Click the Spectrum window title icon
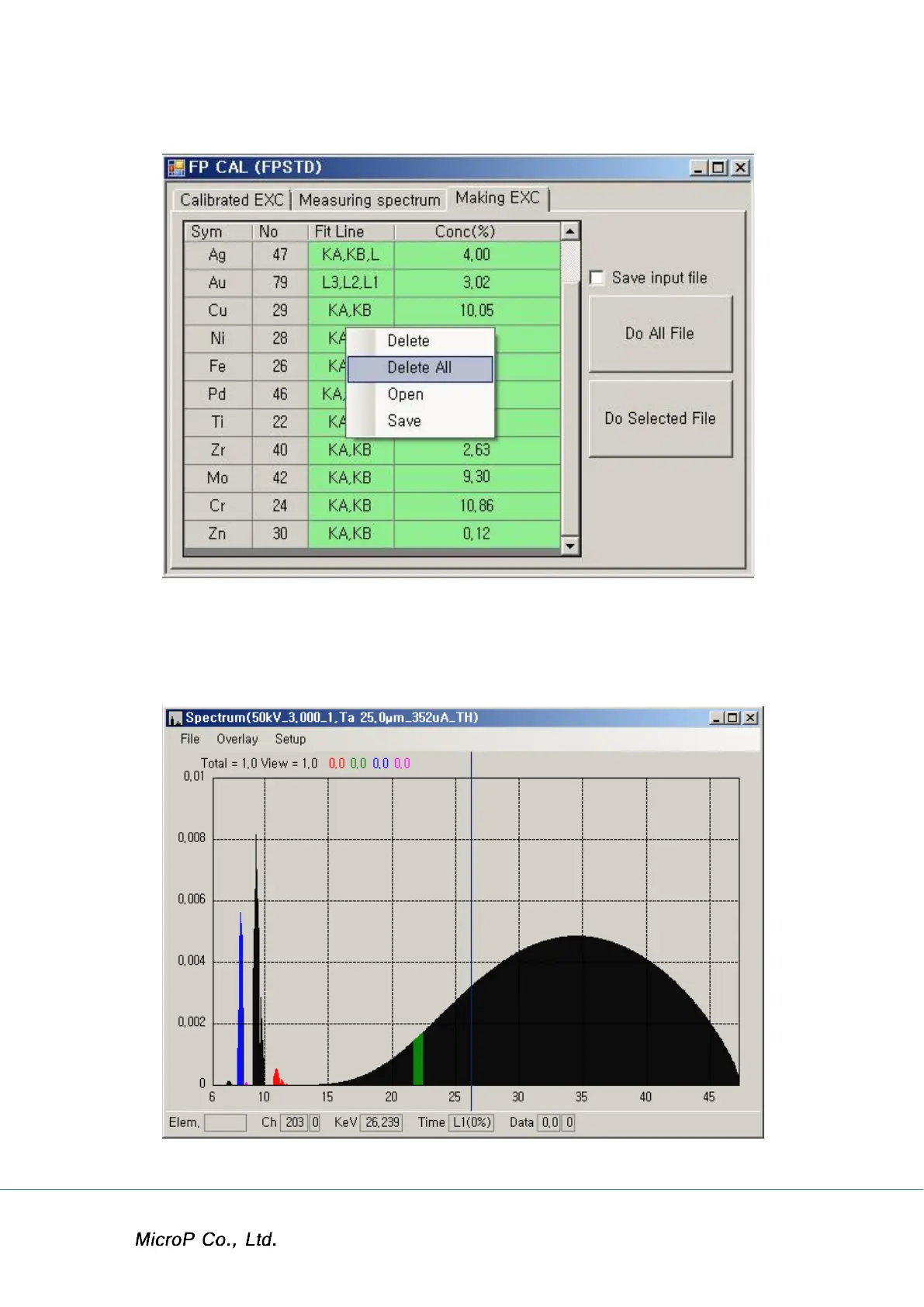 [175, 718]
